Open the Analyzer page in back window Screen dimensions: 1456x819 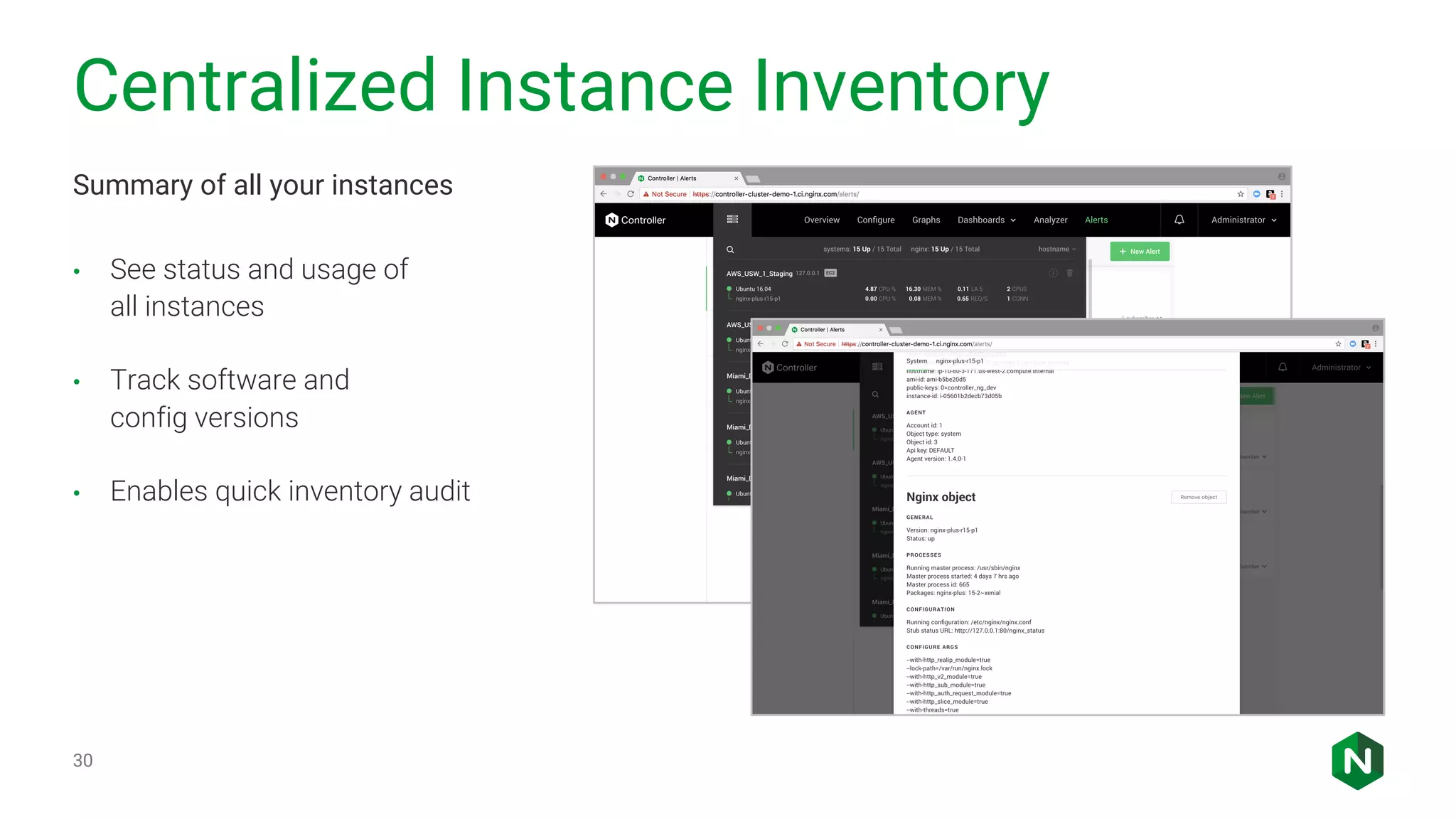click(x=1051, y=220)
